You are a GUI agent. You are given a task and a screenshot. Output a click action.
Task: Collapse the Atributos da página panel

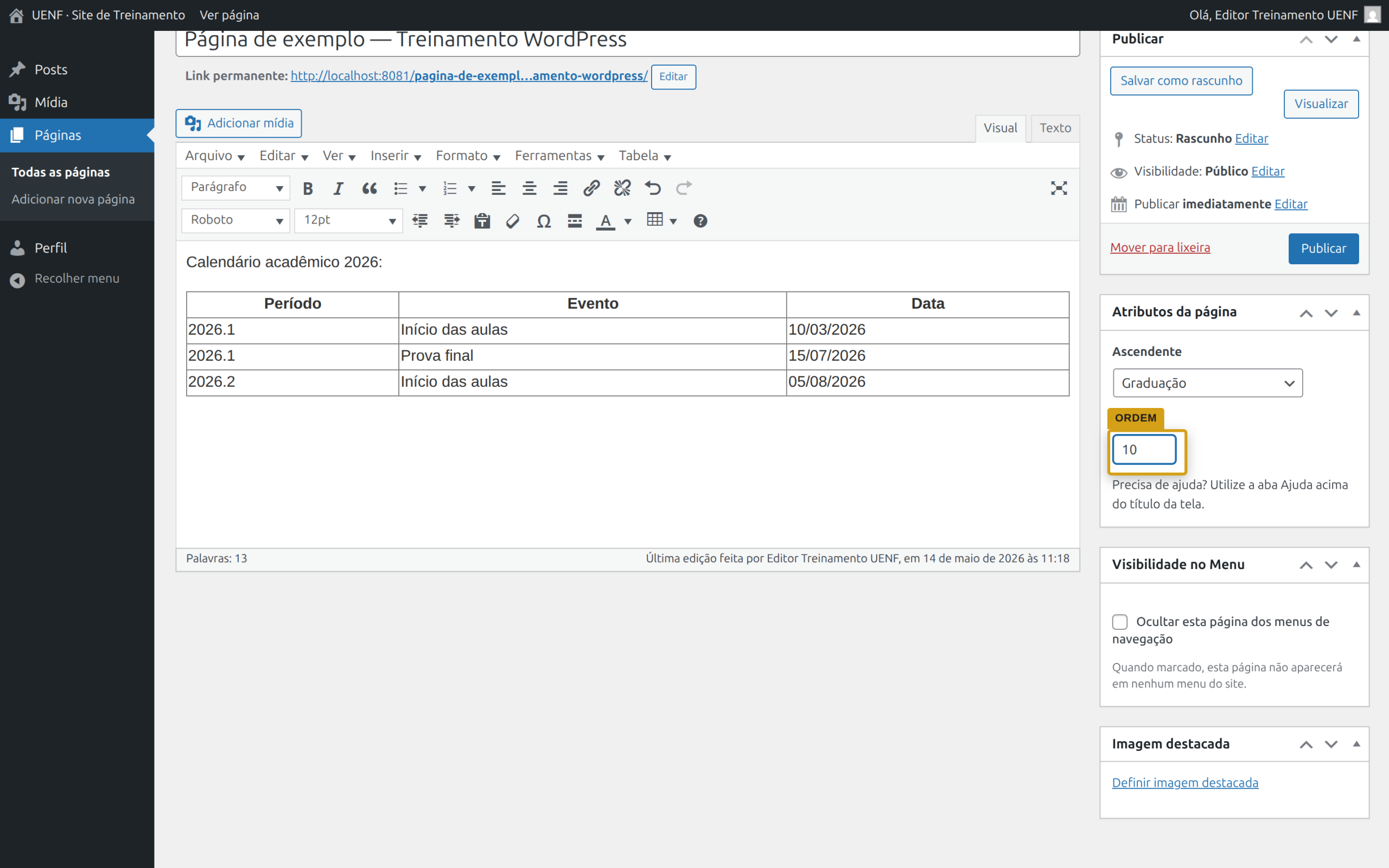[1356, 313]
